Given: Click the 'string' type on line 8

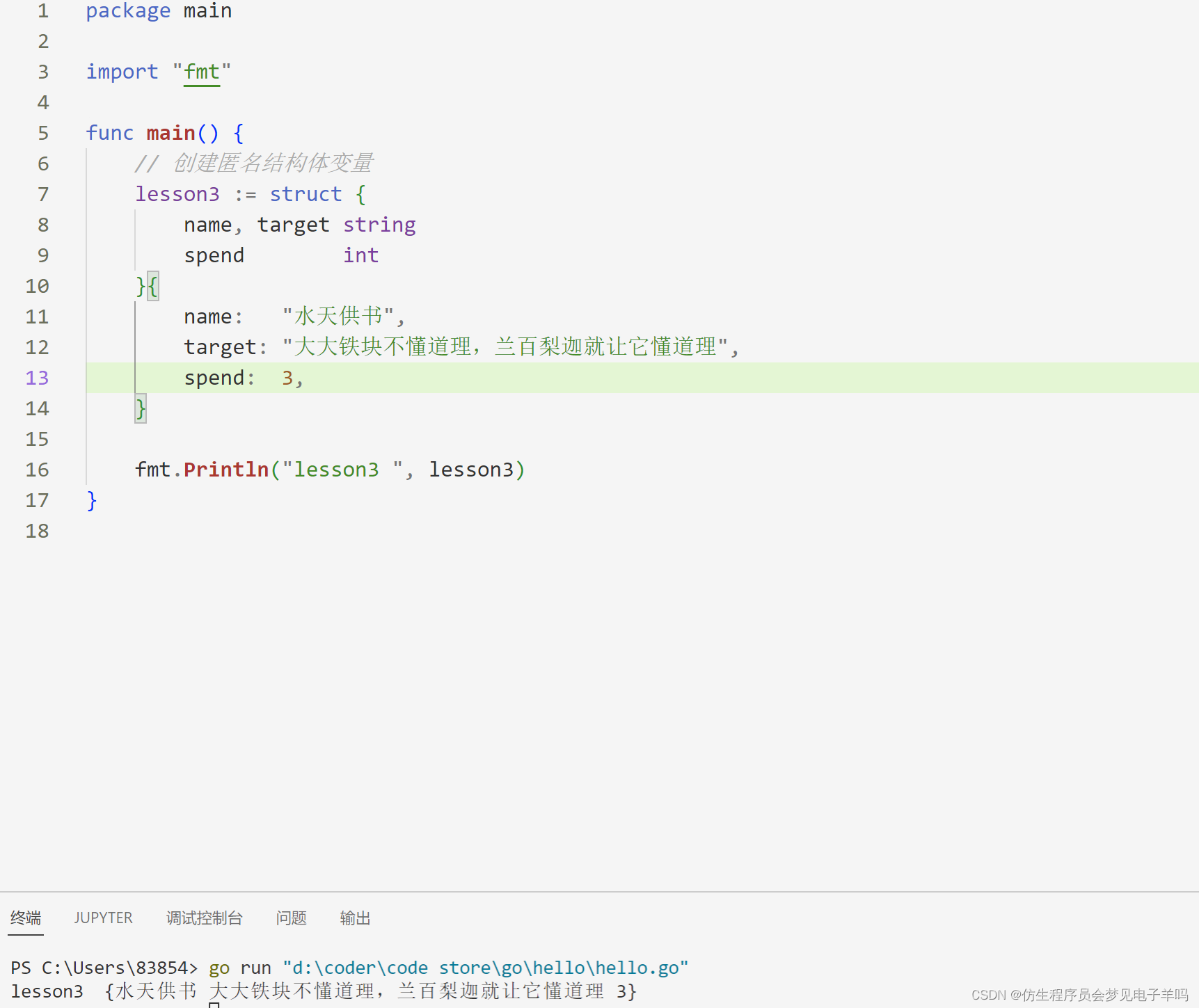Looking at the screenshot, I should [x=379, y=225].
